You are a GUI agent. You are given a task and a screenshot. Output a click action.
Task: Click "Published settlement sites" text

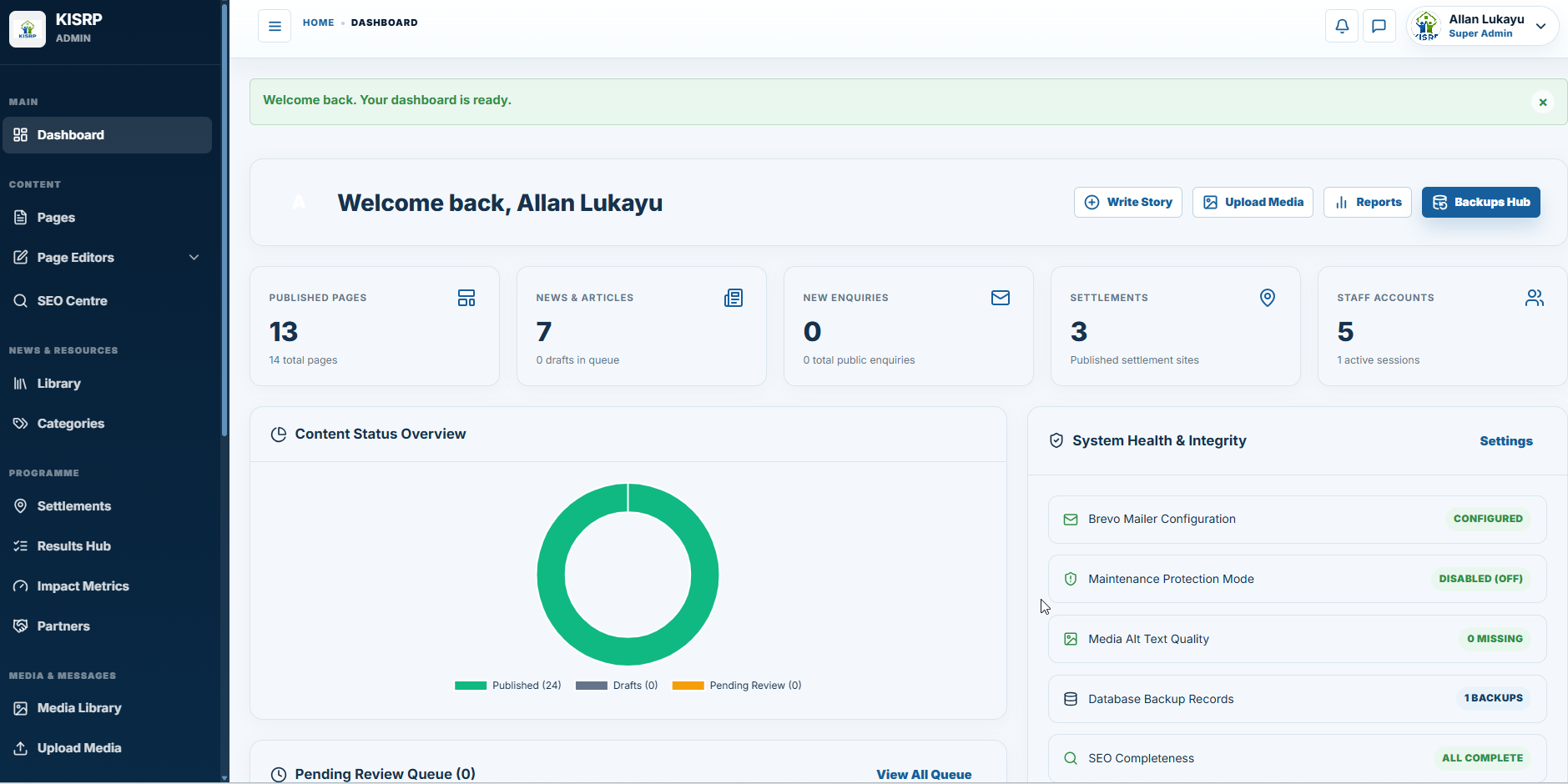(1134, 360)
